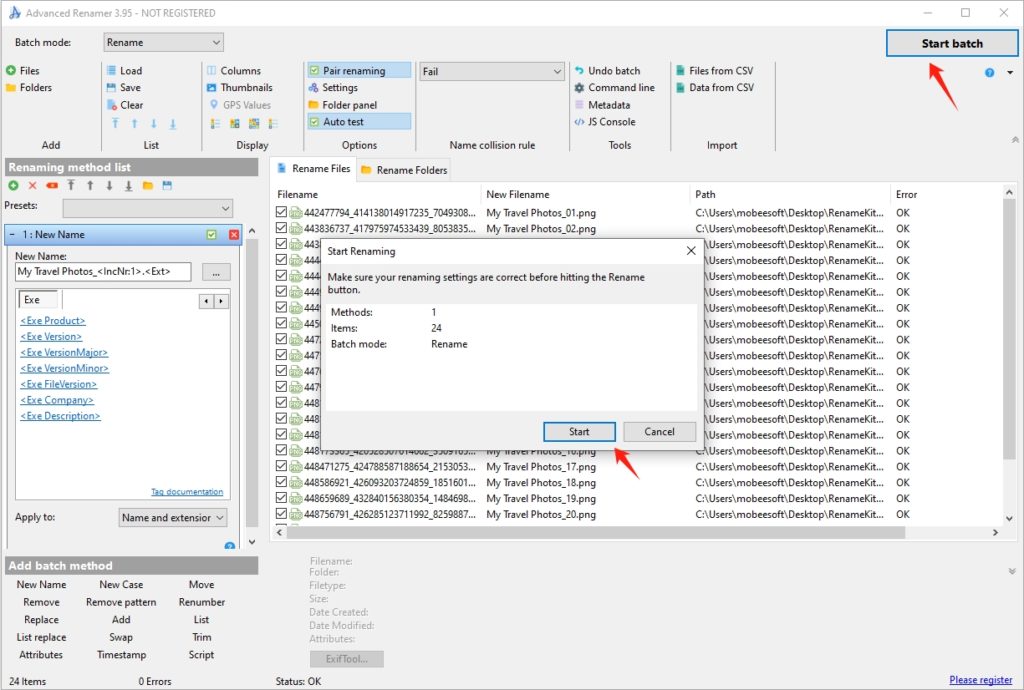Select the Thumbnails display icon
This screenshot has width=1024, height=690.
click(238, 87)
